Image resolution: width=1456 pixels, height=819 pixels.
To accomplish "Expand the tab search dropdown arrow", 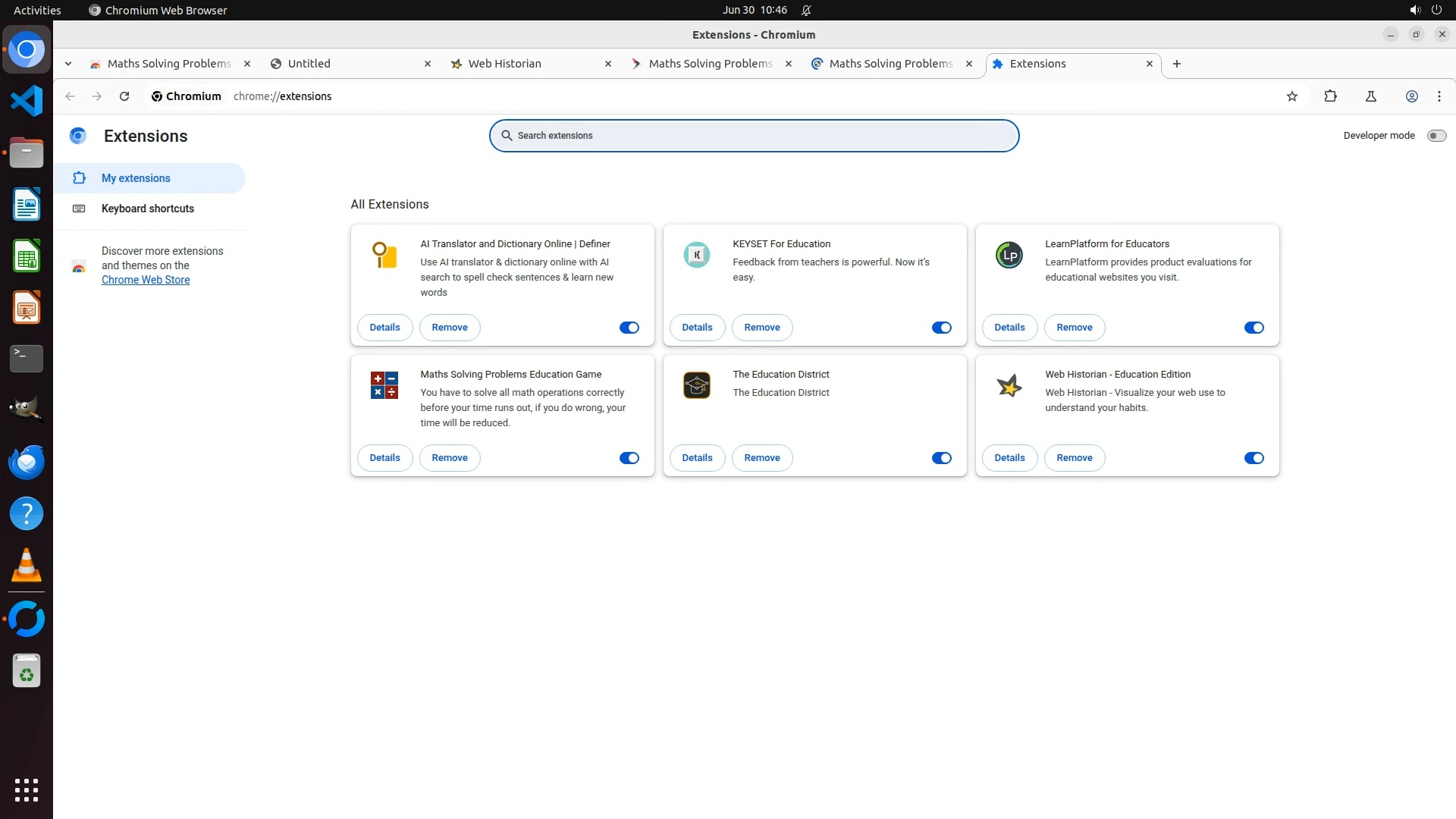I will click(x=68, y=64).
